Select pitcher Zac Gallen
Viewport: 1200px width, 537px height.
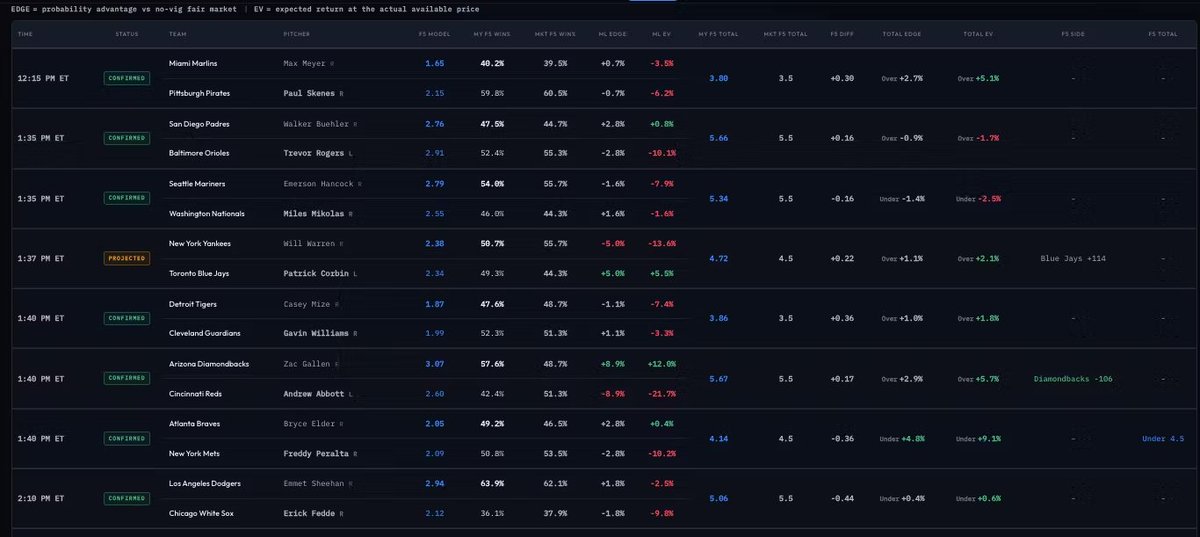pos(307,363)
